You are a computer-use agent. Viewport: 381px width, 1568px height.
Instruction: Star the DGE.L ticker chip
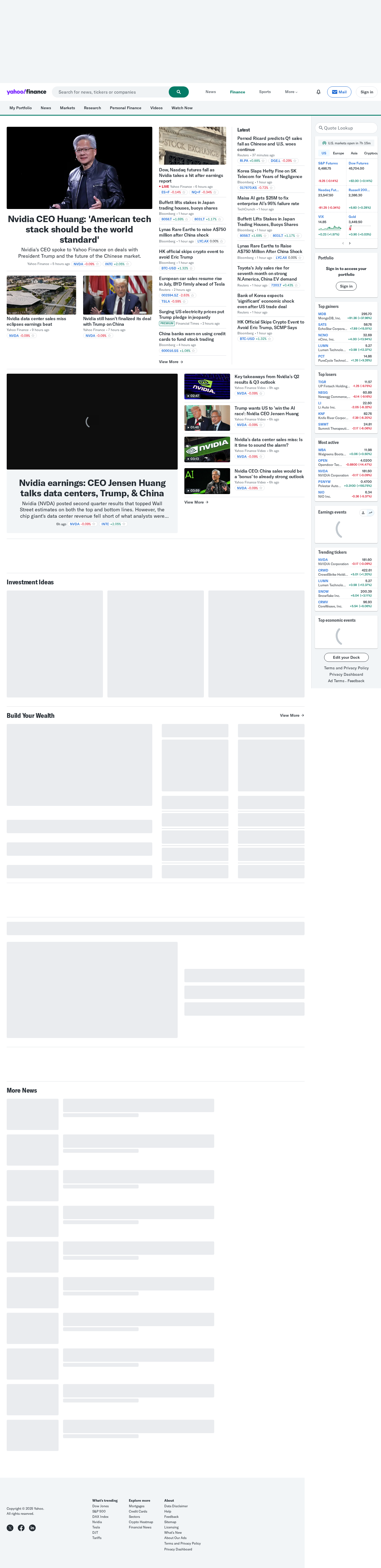click(295, 161)
